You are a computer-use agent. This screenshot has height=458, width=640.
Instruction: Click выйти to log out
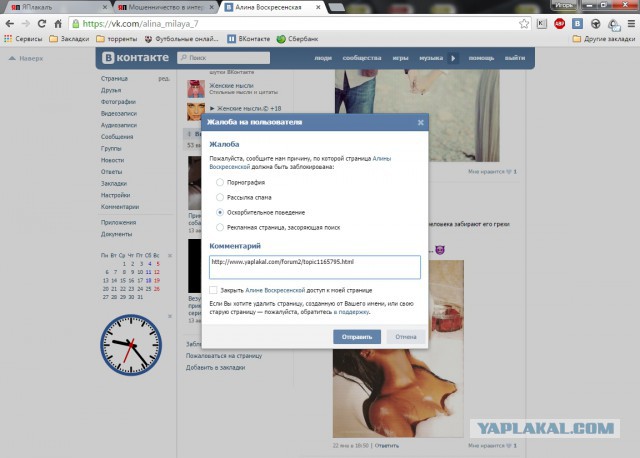click(515, 58)
